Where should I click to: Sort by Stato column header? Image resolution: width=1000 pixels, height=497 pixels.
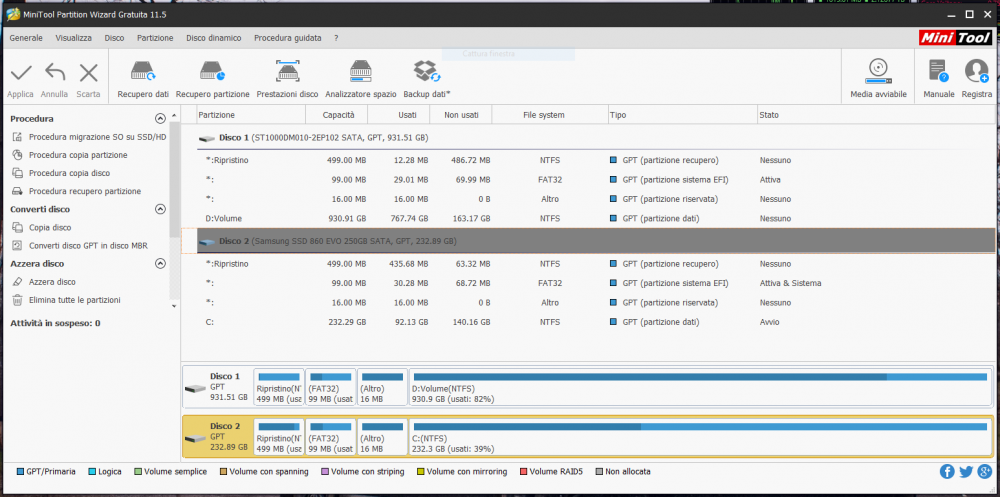click(x=876, y=115)
